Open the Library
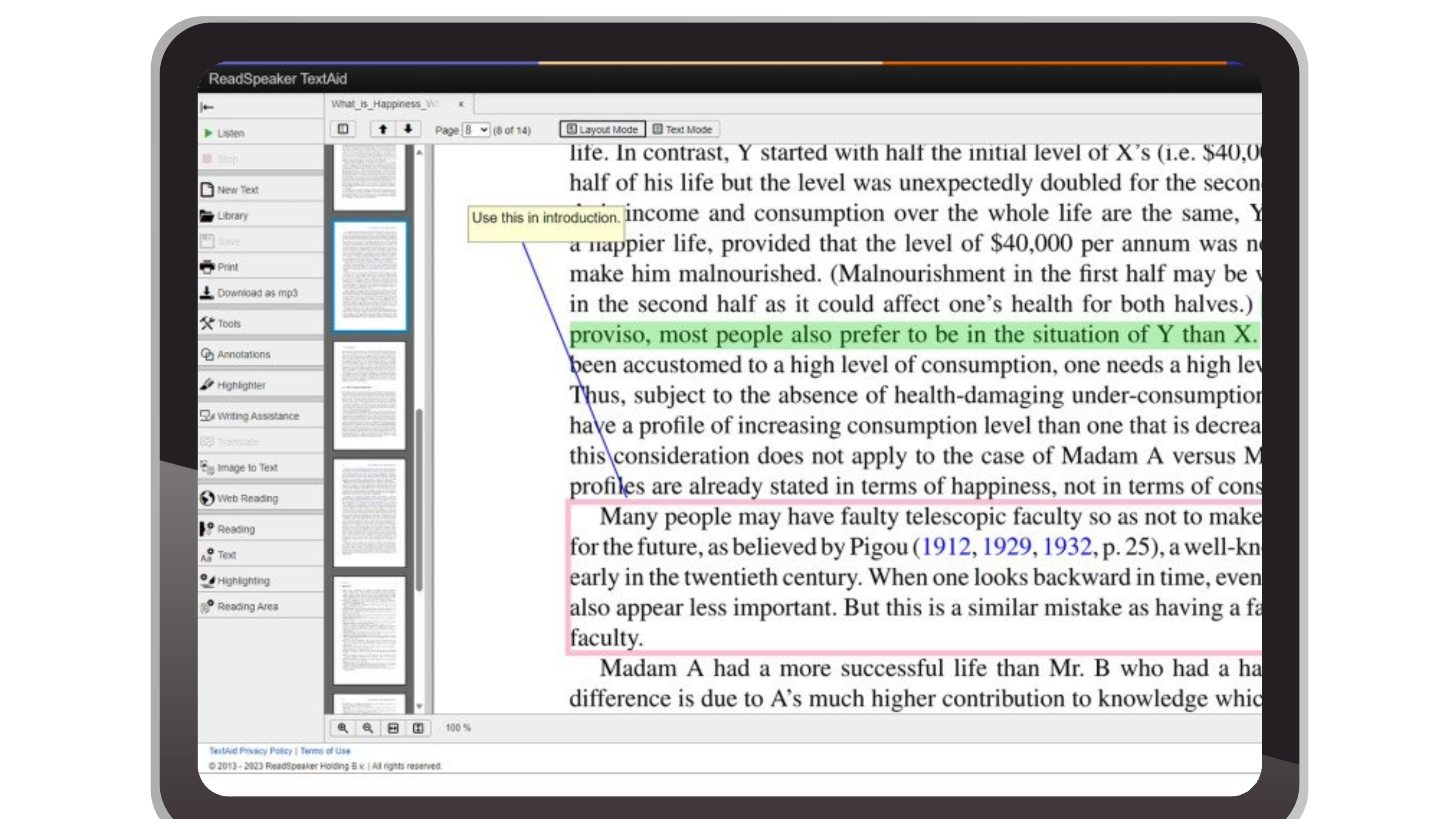Screen dimensions: 1456x819 tap(260, 215)
